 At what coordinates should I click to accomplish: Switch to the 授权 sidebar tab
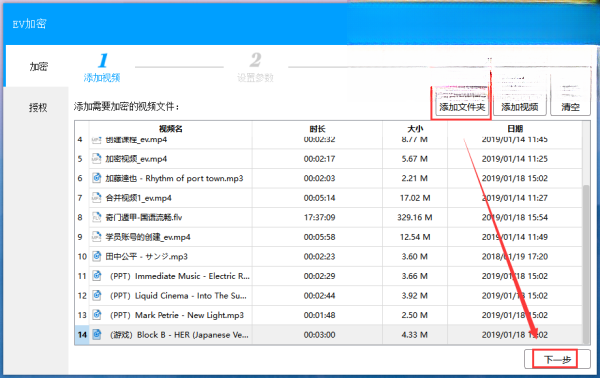point(38,108)
